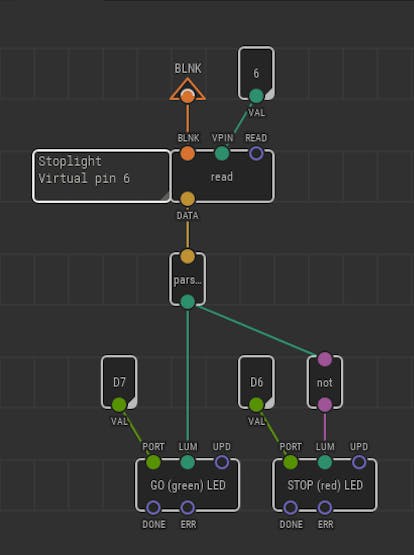The height and width of the screenshot is (555, 414).
Task: Click PORT pin on GO (green) LED node
Action: (x=153, y=462)
